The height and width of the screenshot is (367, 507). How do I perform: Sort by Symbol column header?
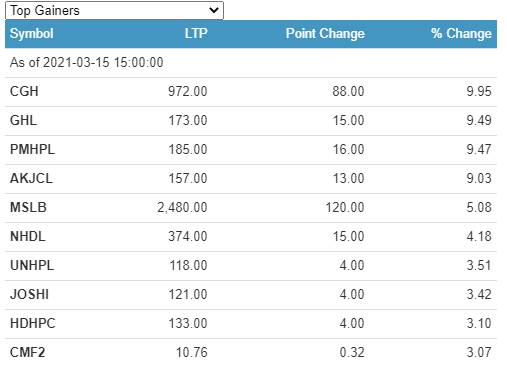tap(32, 34)
